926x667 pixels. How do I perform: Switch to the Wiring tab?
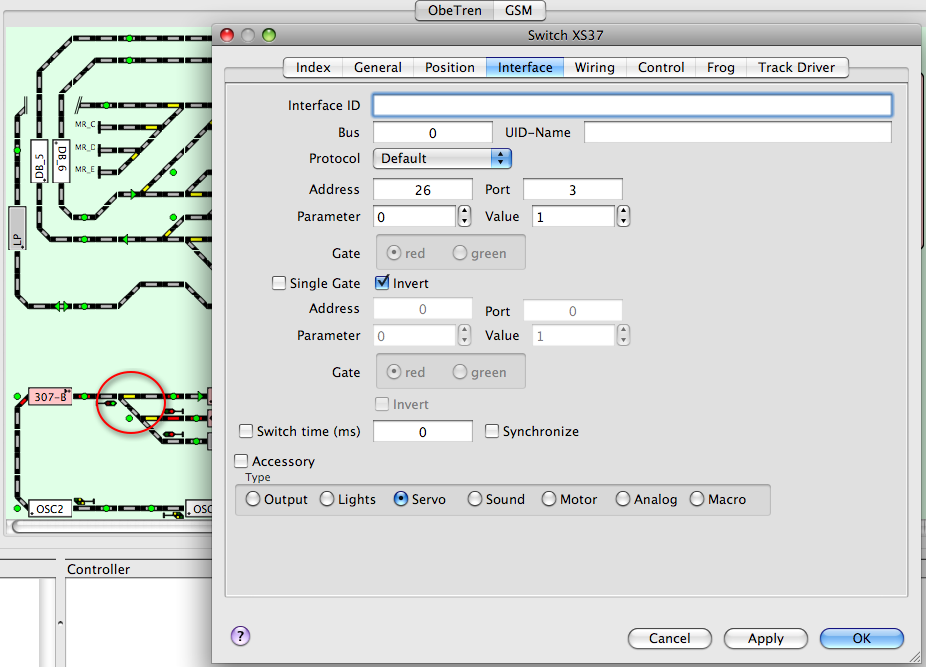tap(595, 67)
